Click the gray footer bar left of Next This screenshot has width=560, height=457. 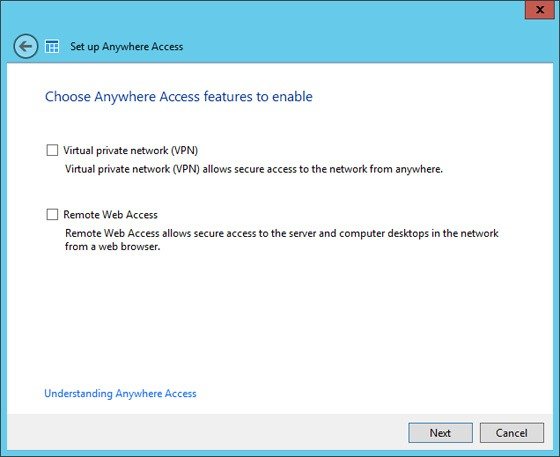pos(207,432)
